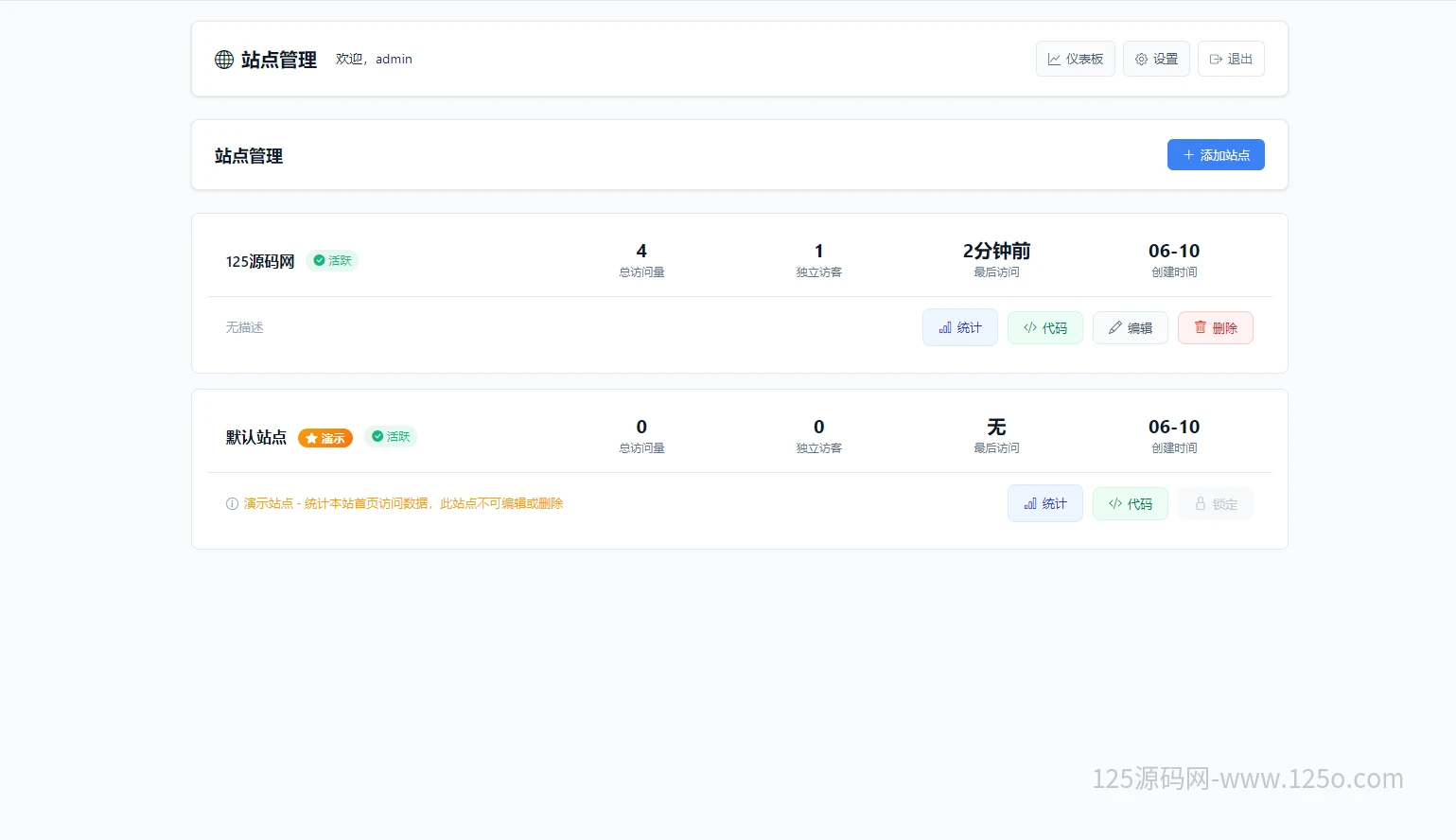Click the 2分钟前 last visit value
The height and width of the screenshot is (840, 1456).
click(996, 251)
